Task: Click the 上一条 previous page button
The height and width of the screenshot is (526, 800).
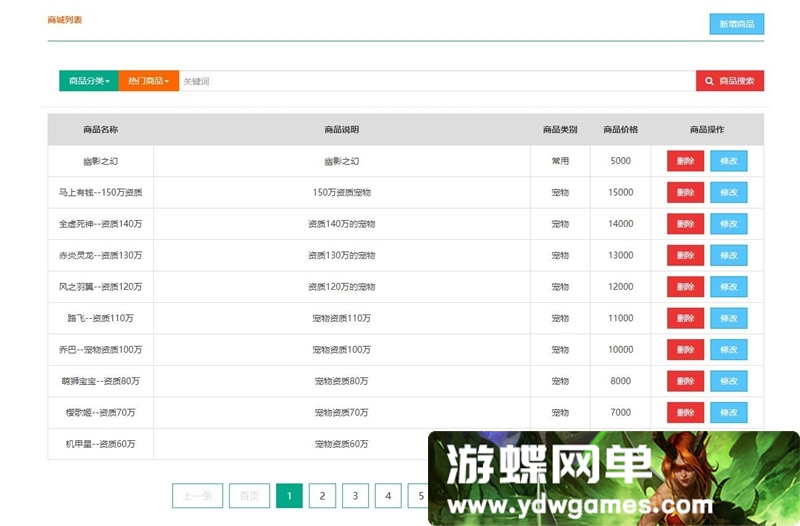Action: [197, 495]
